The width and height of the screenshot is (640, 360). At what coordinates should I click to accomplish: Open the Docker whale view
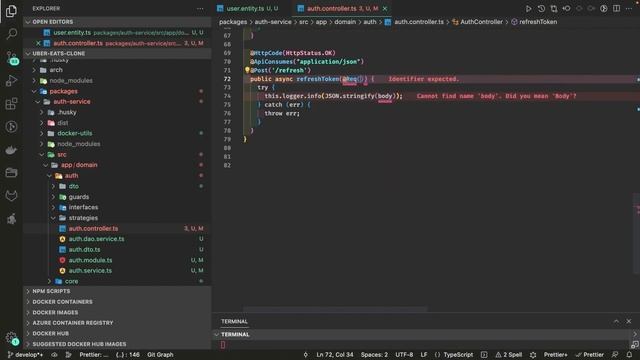pos(11,150)
